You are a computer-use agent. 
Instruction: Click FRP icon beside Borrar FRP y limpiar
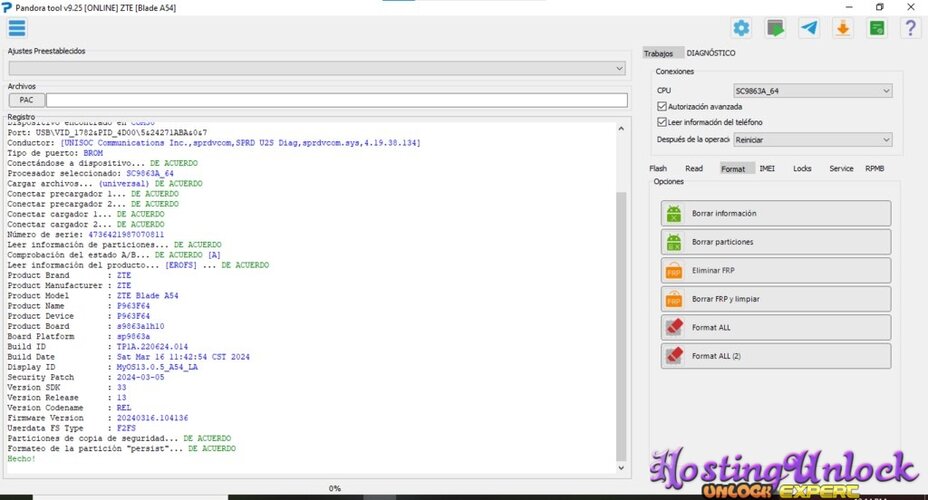(674, 299)
